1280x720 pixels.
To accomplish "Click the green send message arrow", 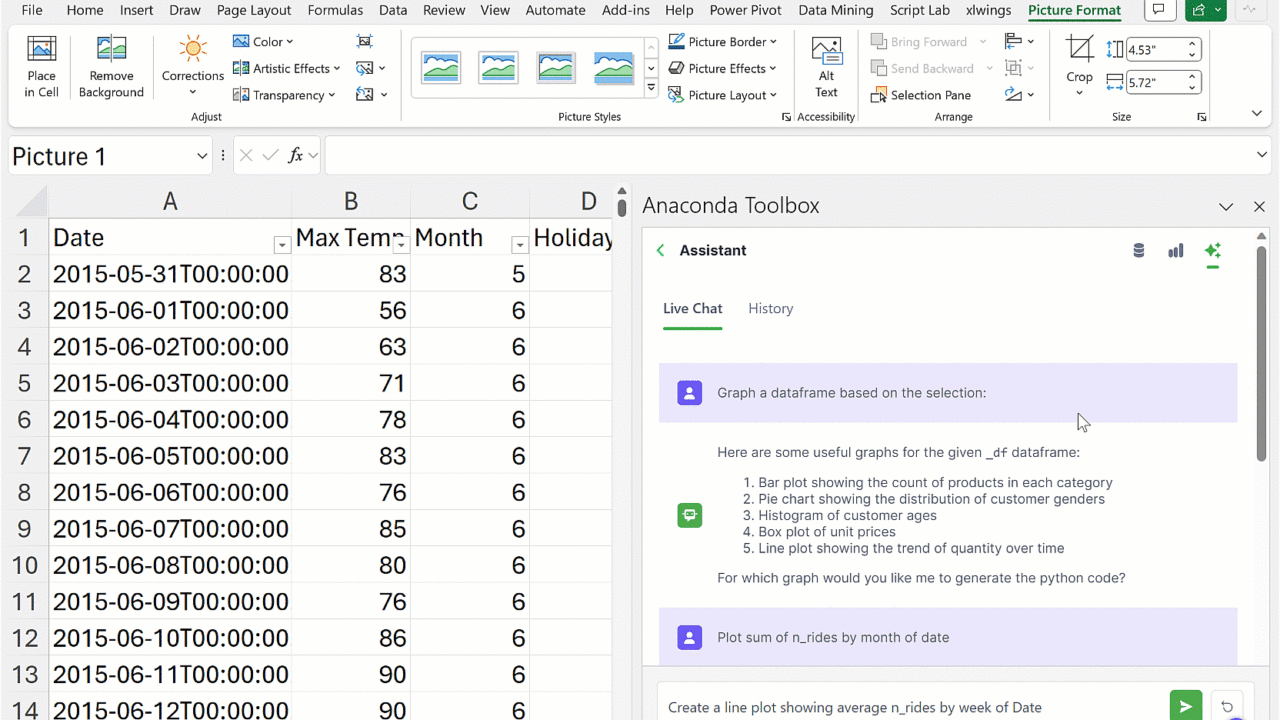I will click(1185, 706).
